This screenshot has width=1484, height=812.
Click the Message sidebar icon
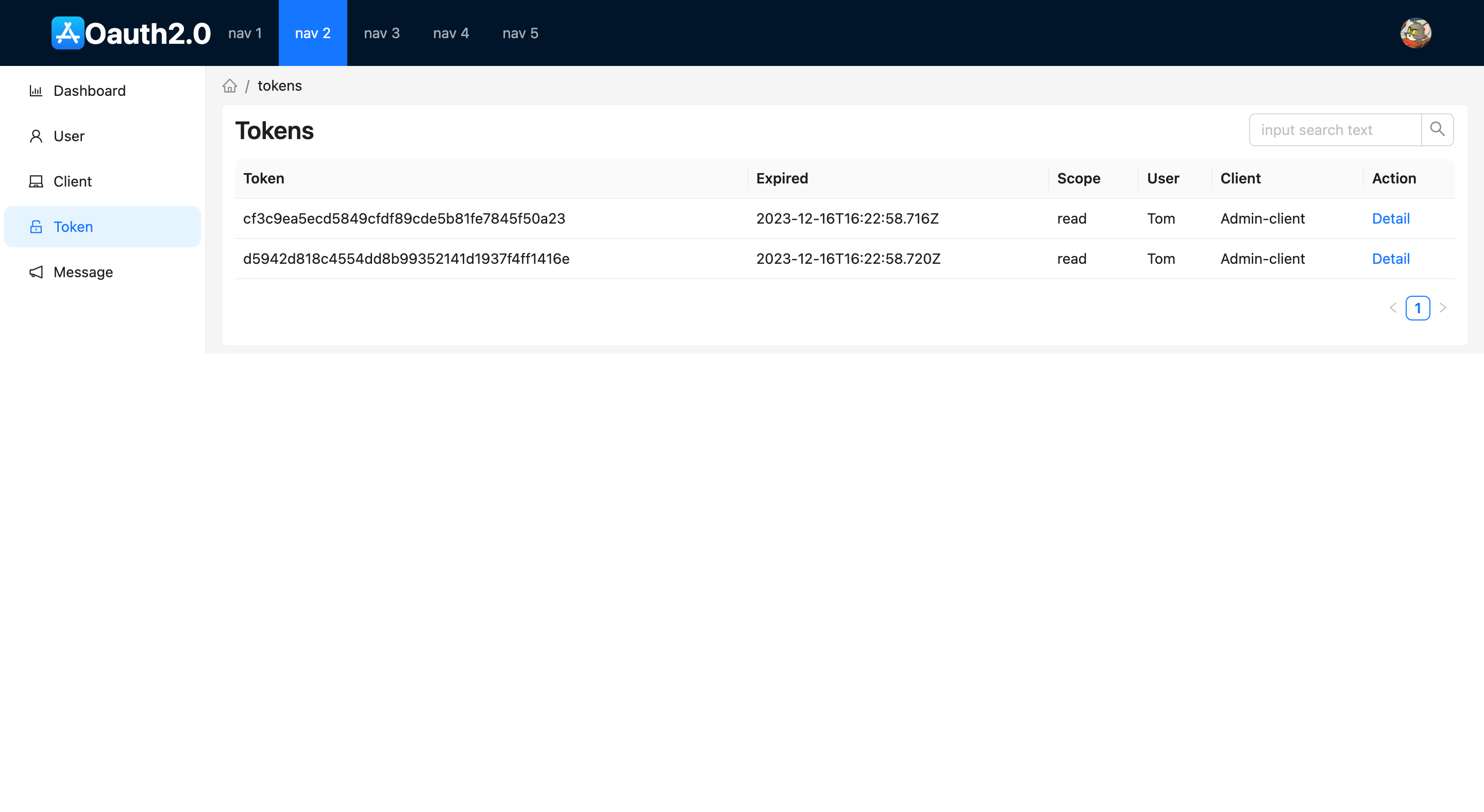click(x=37, y=272)
